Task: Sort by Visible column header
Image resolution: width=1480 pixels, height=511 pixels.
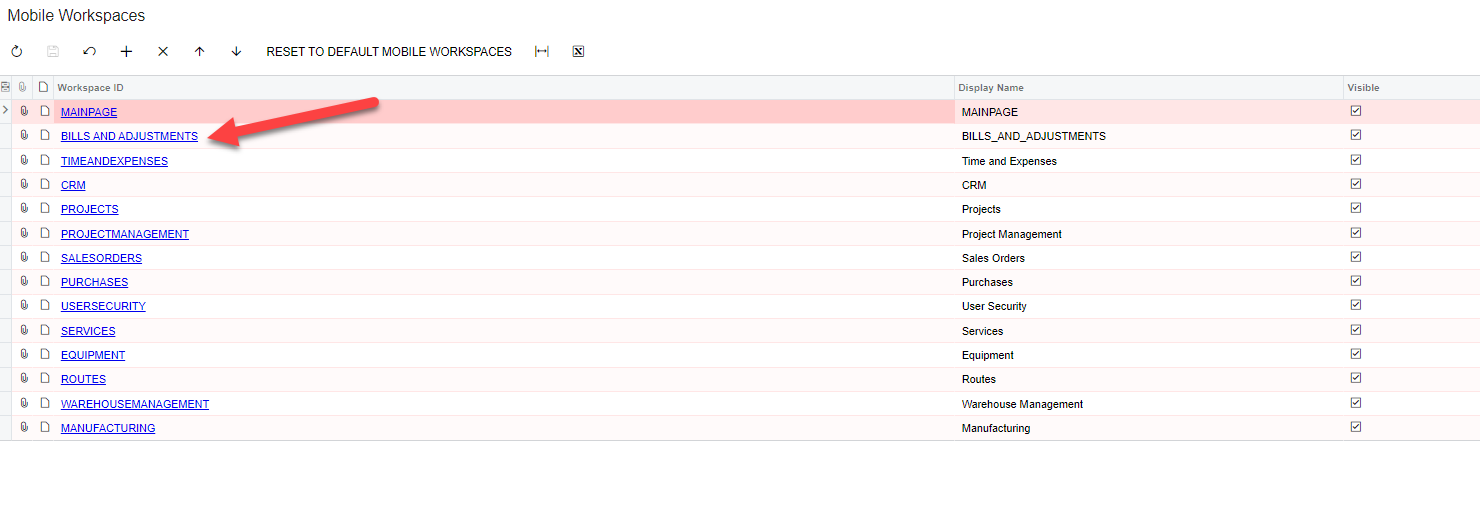Action: (x=1411, y=87)
